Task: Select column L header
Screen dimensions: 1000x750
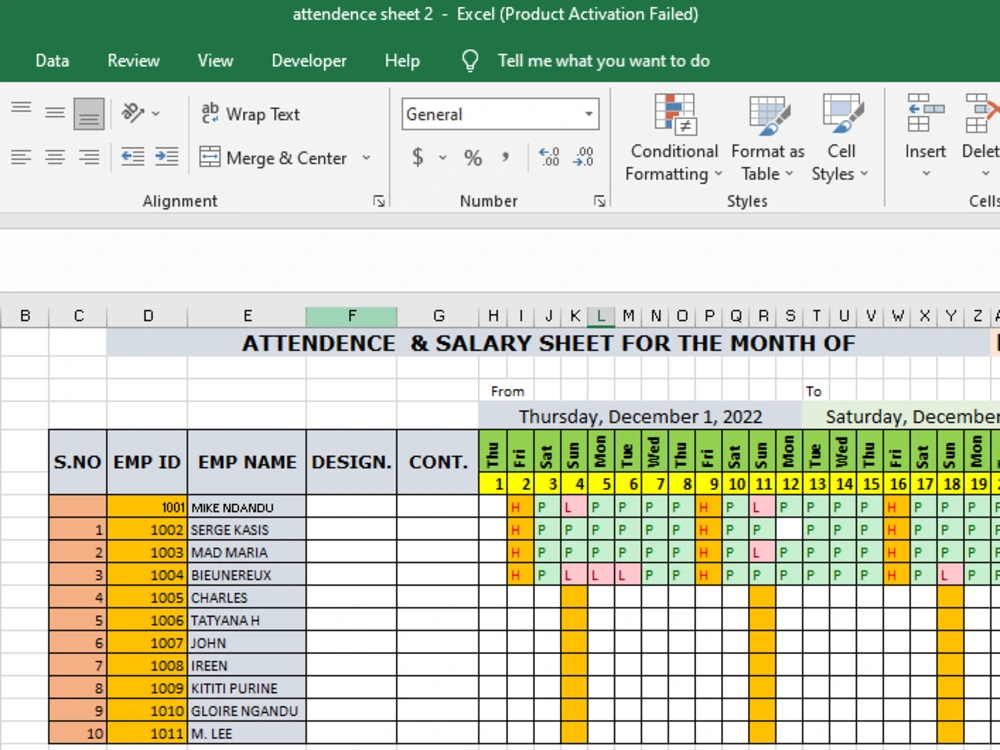Action: point(601,316)
